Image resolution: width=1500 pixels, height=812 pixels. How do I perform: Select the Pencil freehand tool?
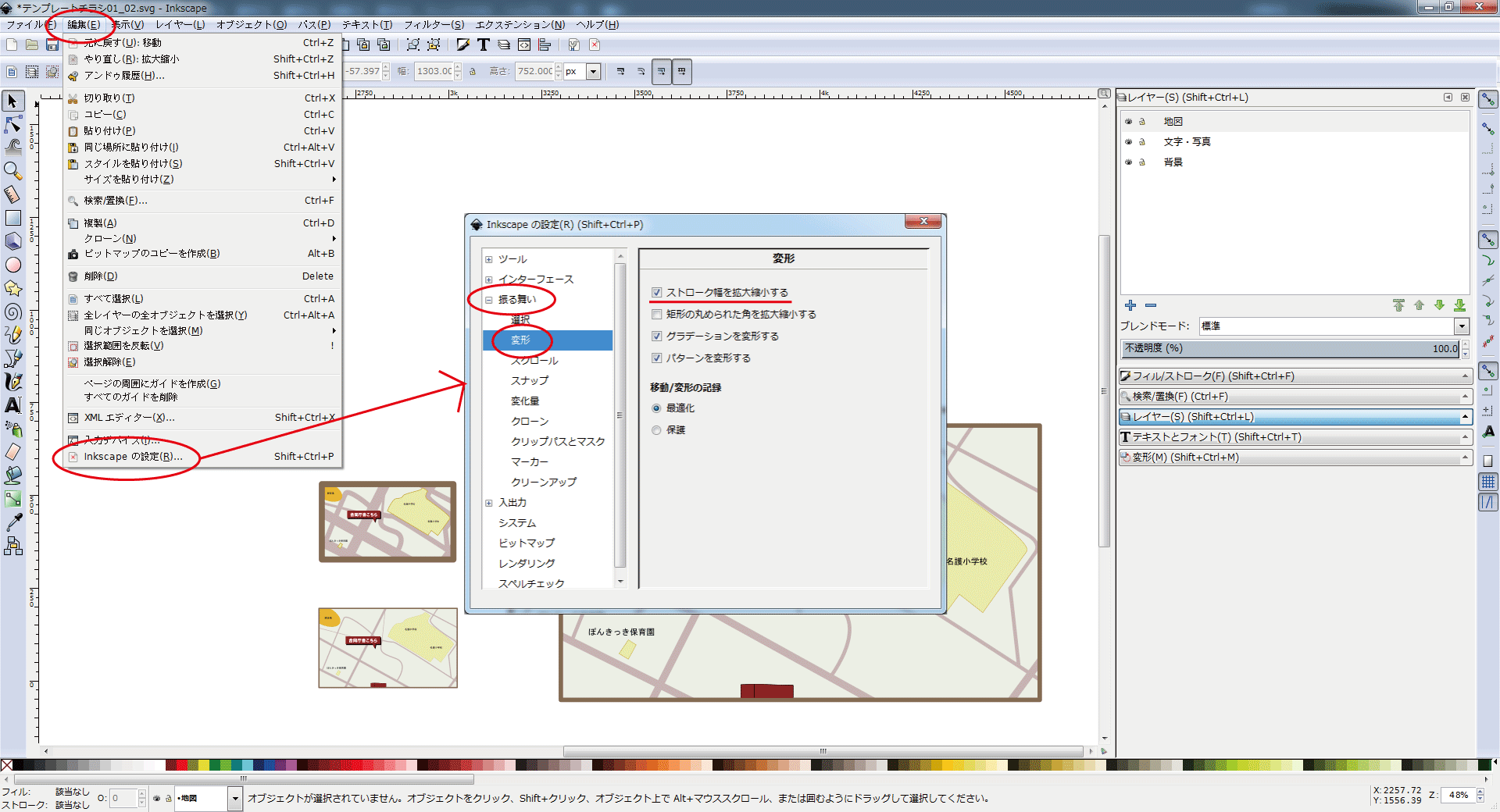coord(12,335)
